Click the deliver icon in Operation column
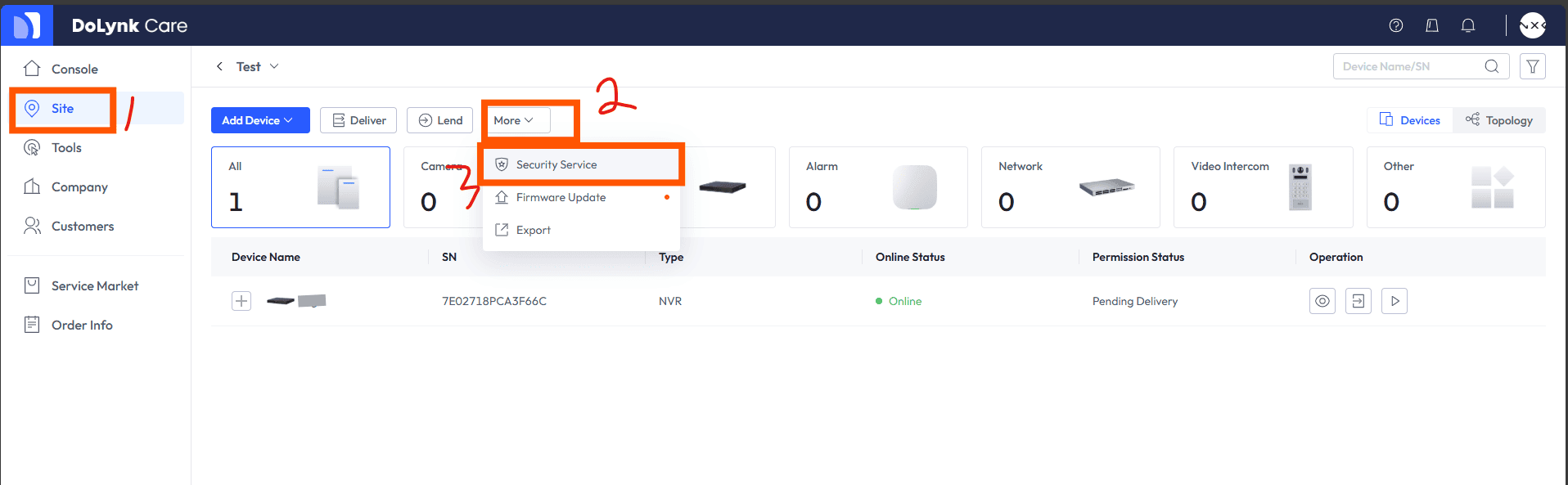The height and width of the screenshot is (485, 1568). pyautogui.click(x=1358, y=301)
